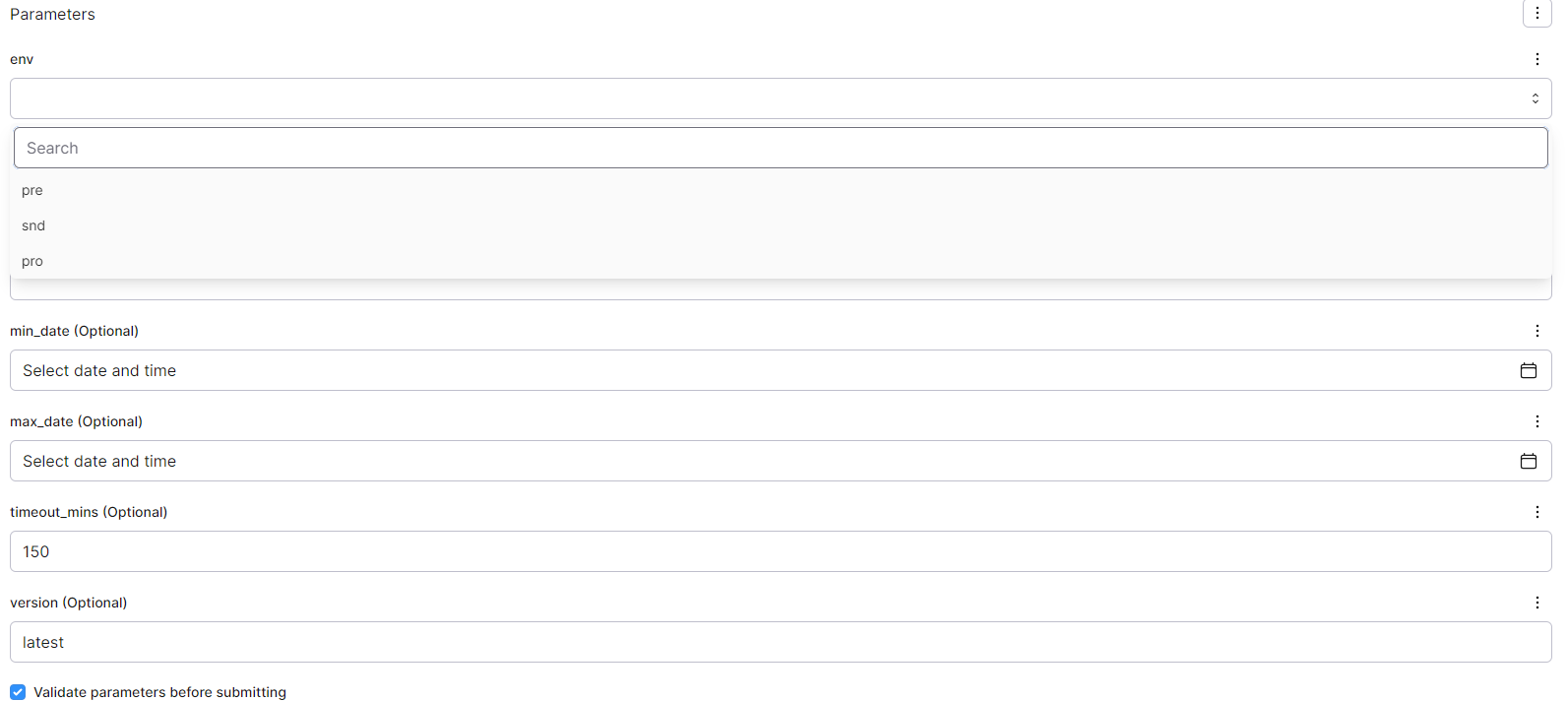This screenshot has width=1568, height=701.
Task: Open the timeout_mins parameter kebab menu
Action: tap(1537, 512)
